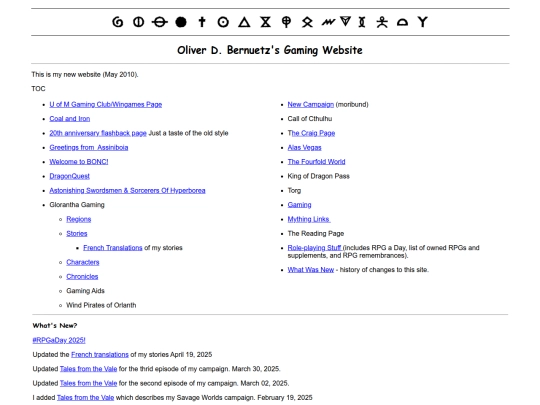Click the stick-figure man rune
Image resolution: width=540 pixels, height=405 pixels.
point(382,22)
